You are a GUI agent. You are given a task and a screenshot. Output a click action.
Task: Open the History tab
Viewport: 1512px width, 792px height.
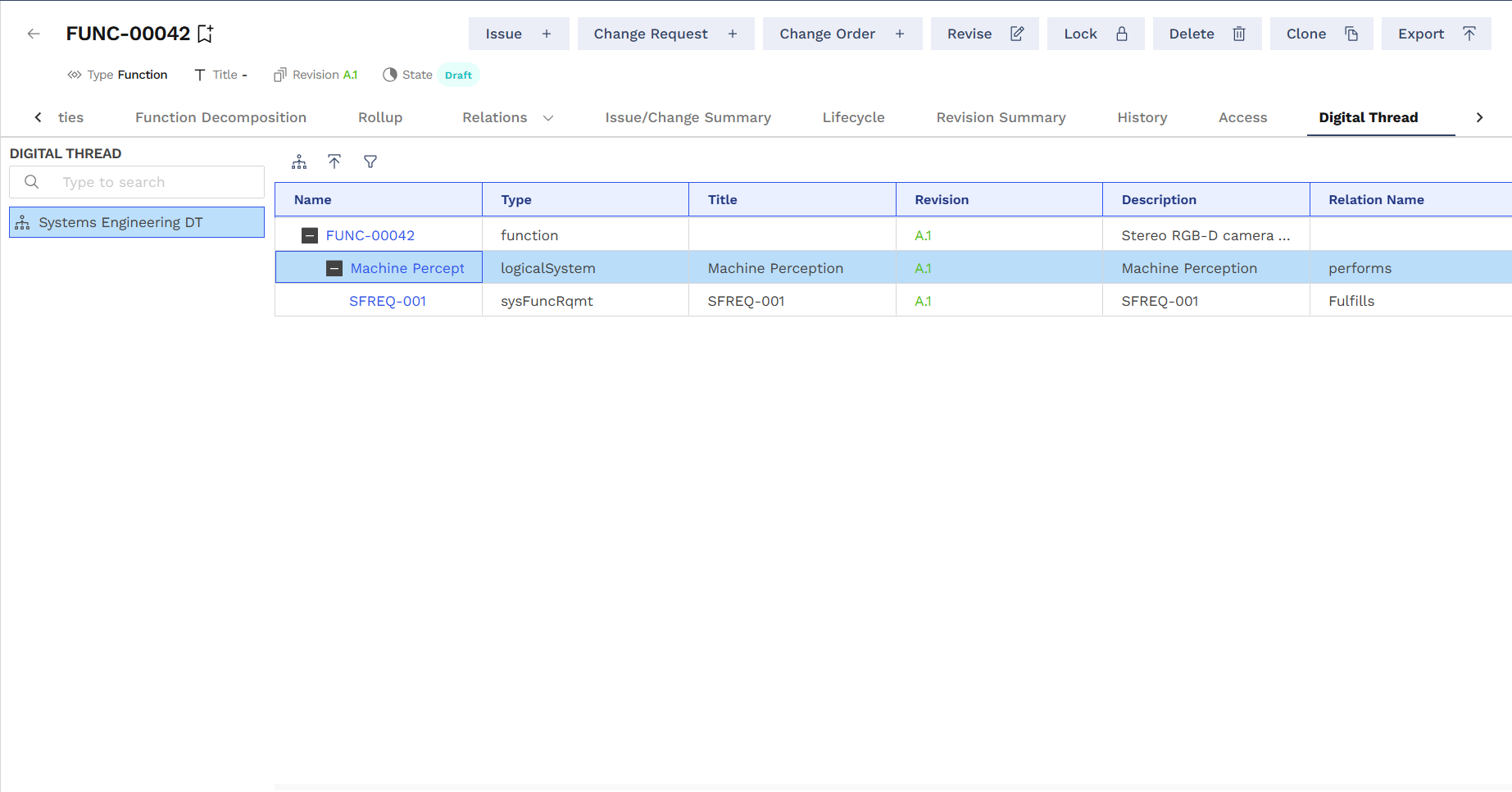point(1142,117)
